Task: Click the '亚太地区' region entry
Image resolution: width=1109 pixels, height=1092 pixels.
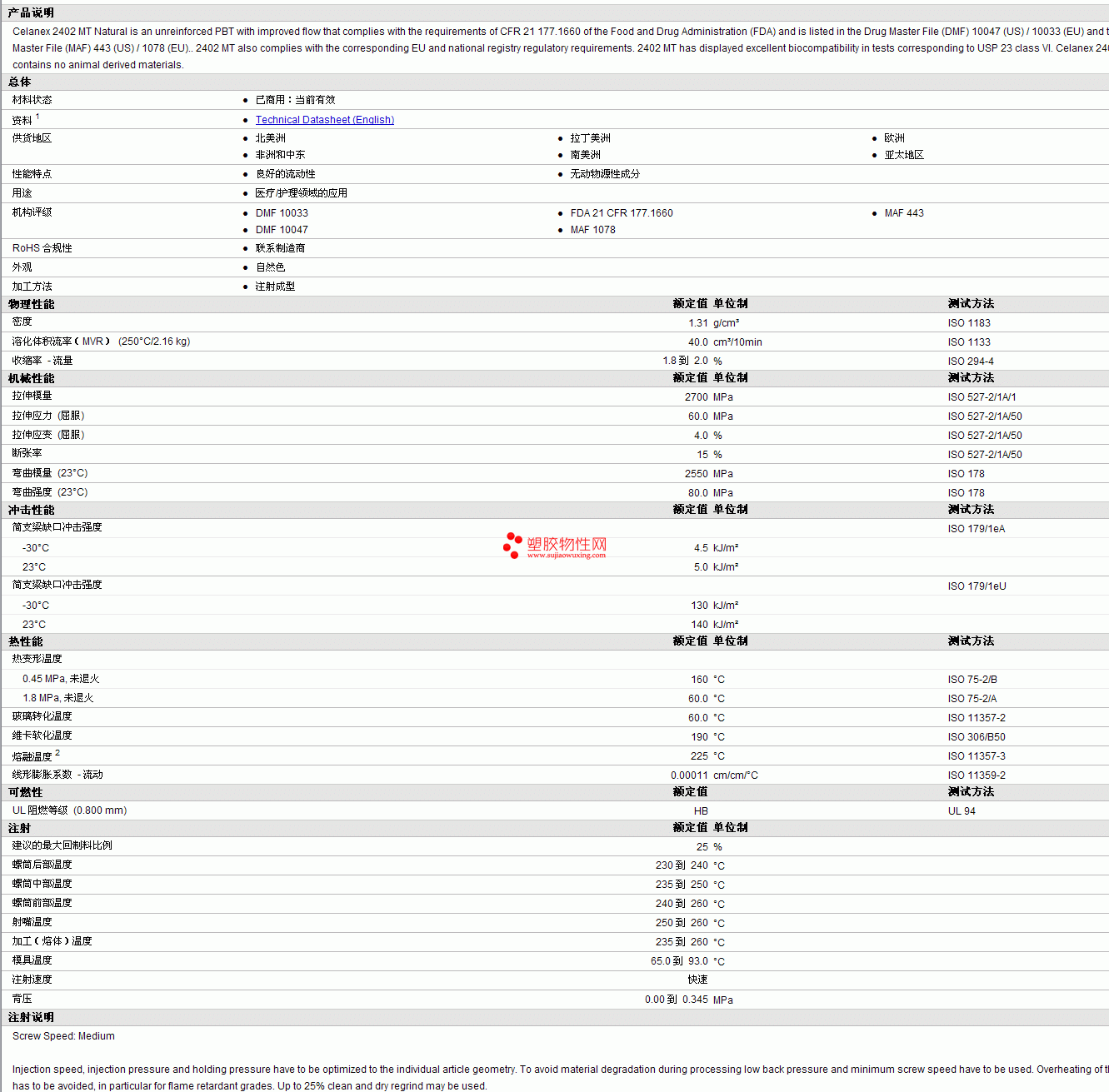Action: [x=904, y=155]
